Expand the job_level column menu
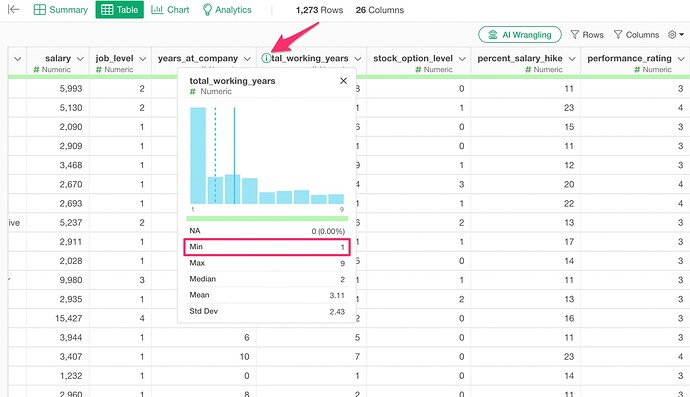690x397 pixels. (143, 59)
